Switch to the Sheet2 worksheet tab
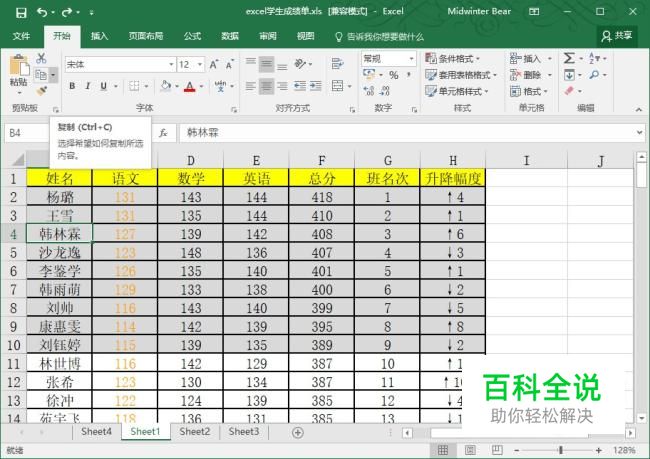Image resolution: width=650 pixels, height=459 pixels. [194, 432]
